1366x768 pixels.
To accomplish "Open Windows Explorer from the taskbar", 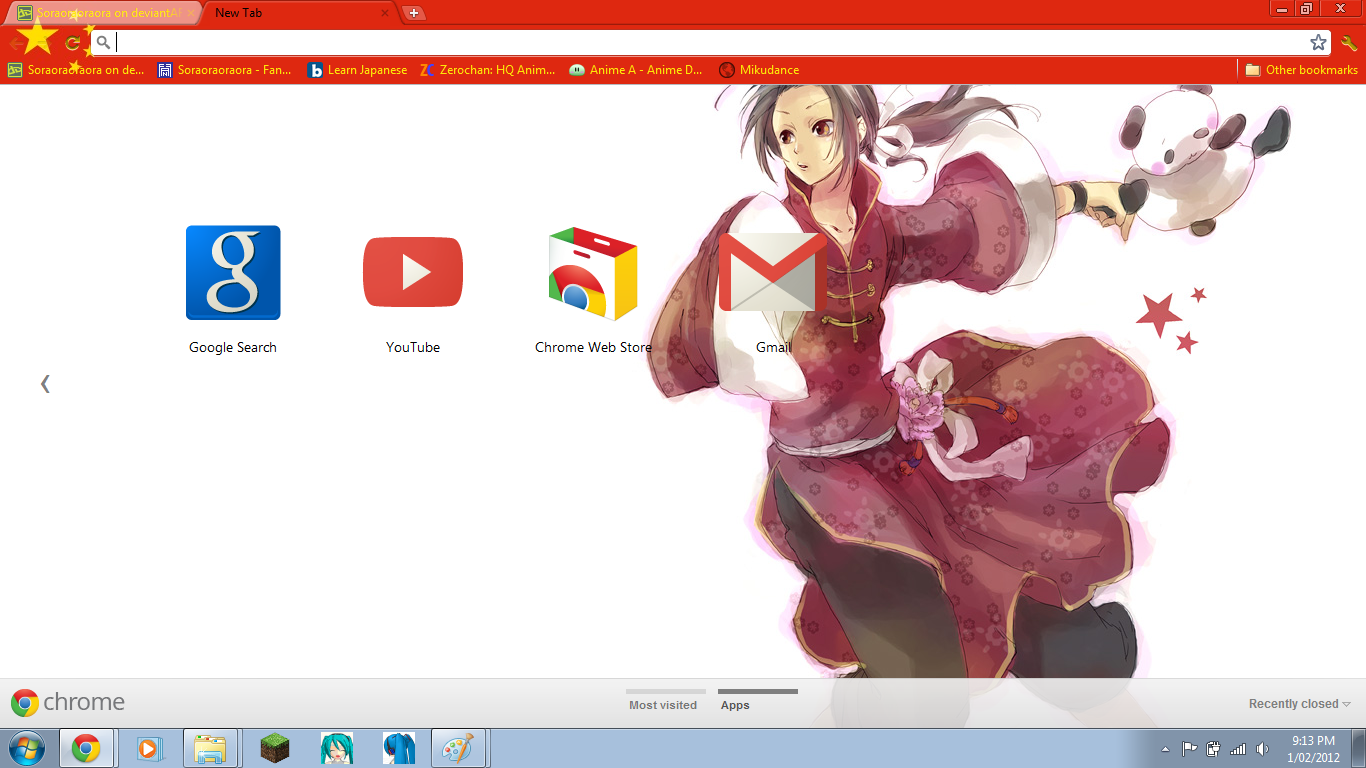I will 210,748.
